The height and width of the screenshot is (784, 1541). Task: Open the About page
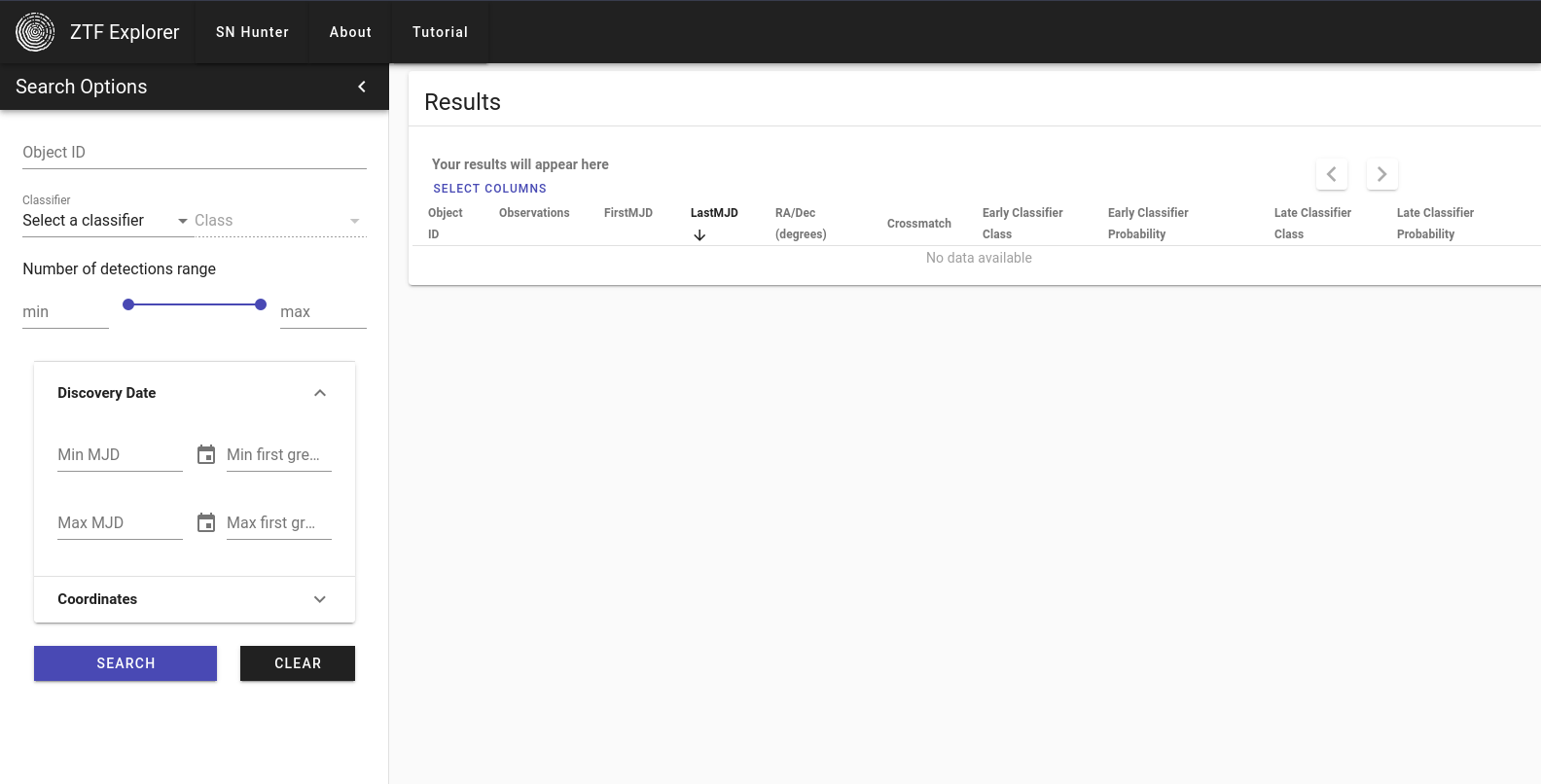pos(350,32)
